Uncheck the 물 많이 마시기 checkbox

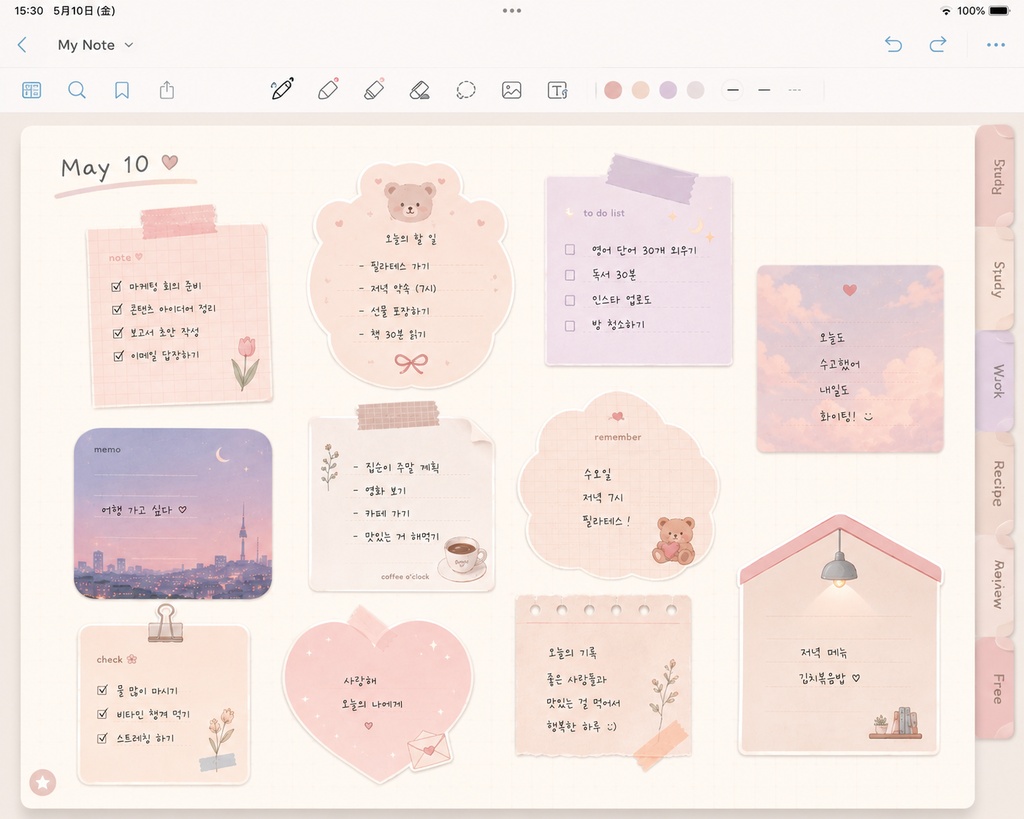[102, 690]
